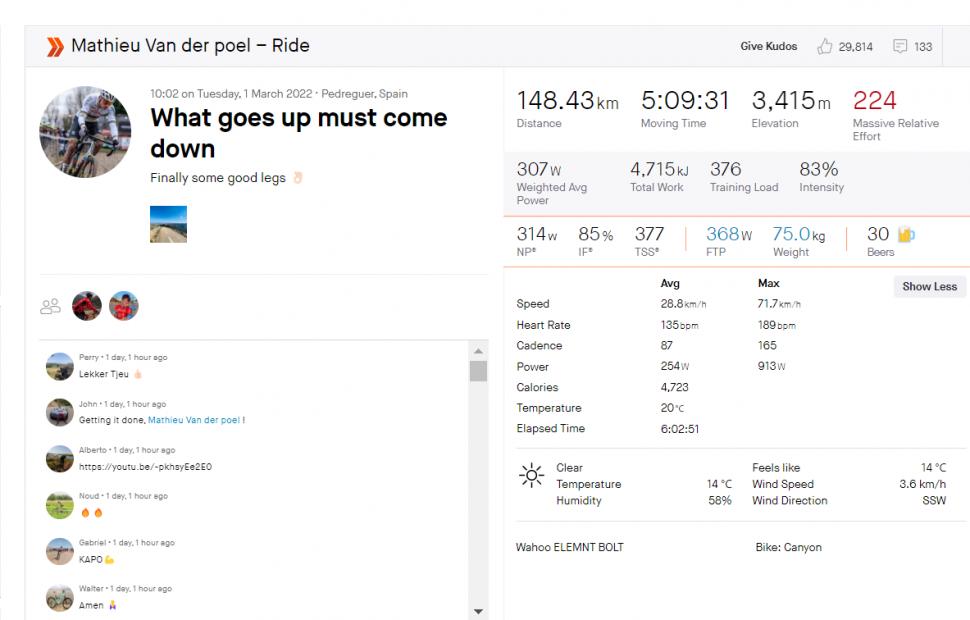Open second riding companion avatar
970x620 pixels.
click(124, 306)
